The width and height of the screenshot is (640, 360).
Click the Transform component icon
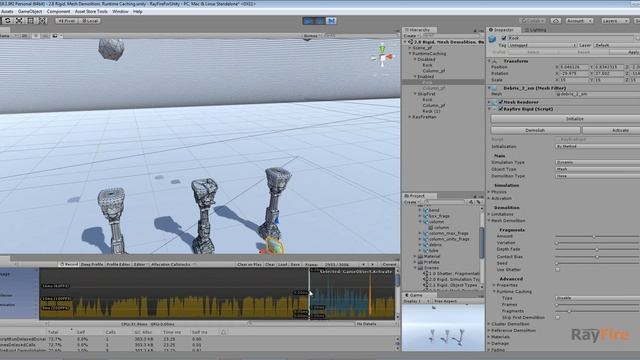495,61
